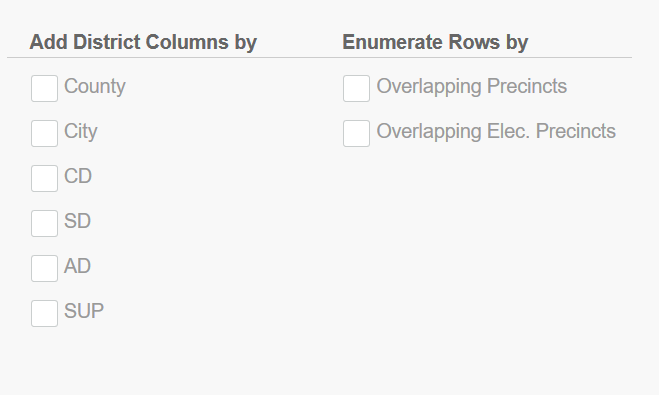Click the Enumerate Rows by heading
Screen dimensions: 659x395
pyautogui.click(x=435, y=42)
